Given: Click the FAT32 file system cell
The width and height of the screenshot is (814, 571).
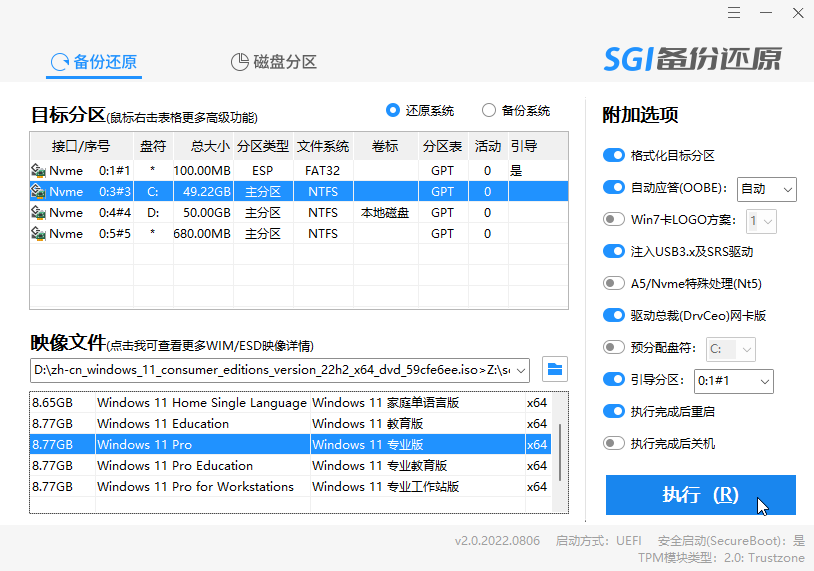Looking at the screenshot, I should coord(322,170).
